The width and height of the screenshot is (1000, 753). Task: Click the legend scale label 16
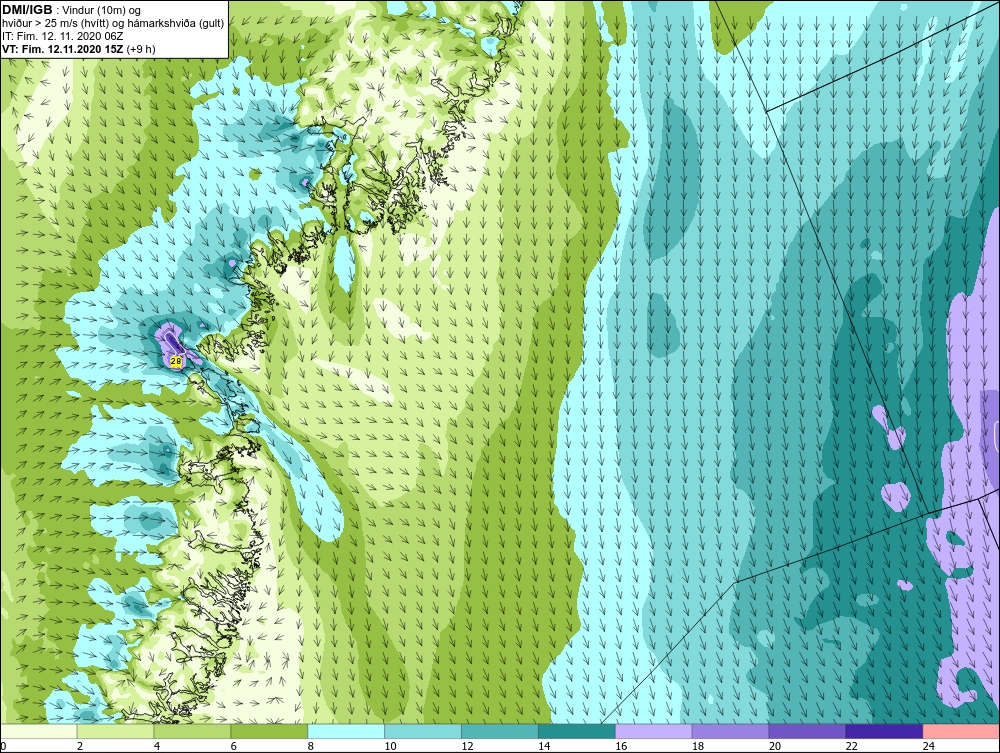click(x=621, y=746)
